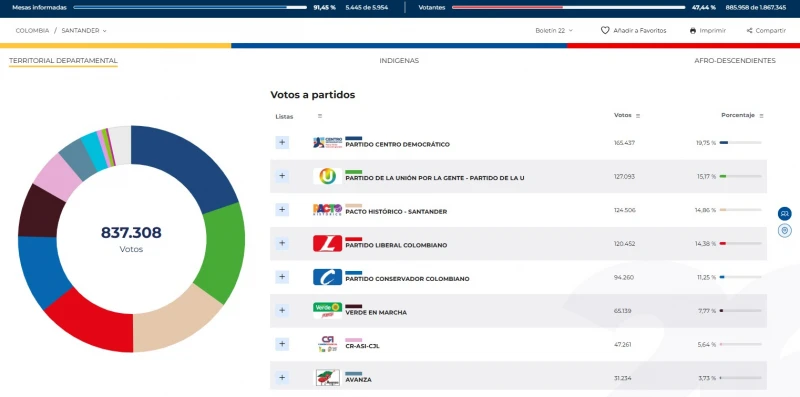Click the location pin icon on sidebar
Screen dimensions: 800x397
[x=785, y=231]
